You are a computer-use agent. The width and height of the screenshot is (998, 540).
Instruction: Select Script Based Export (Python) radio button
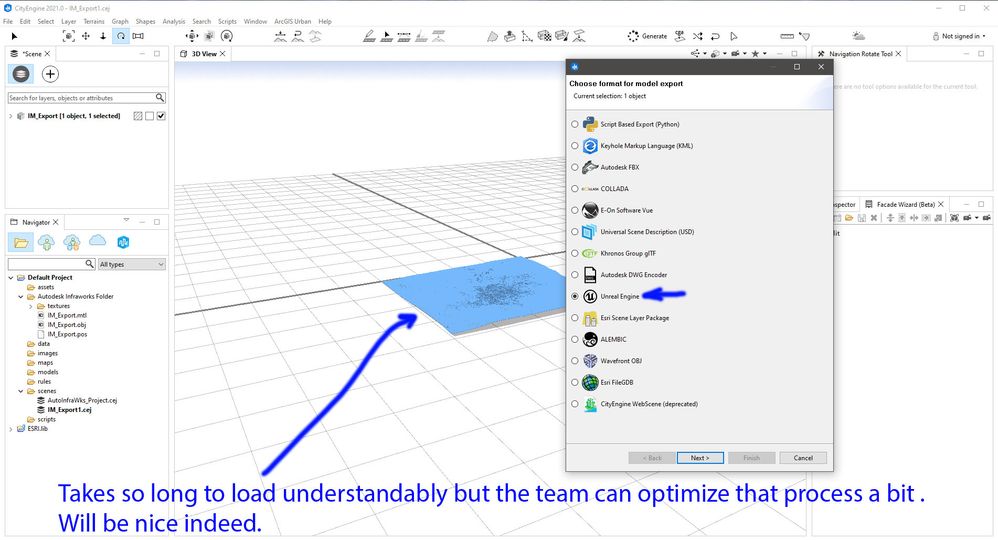[575, 124]
